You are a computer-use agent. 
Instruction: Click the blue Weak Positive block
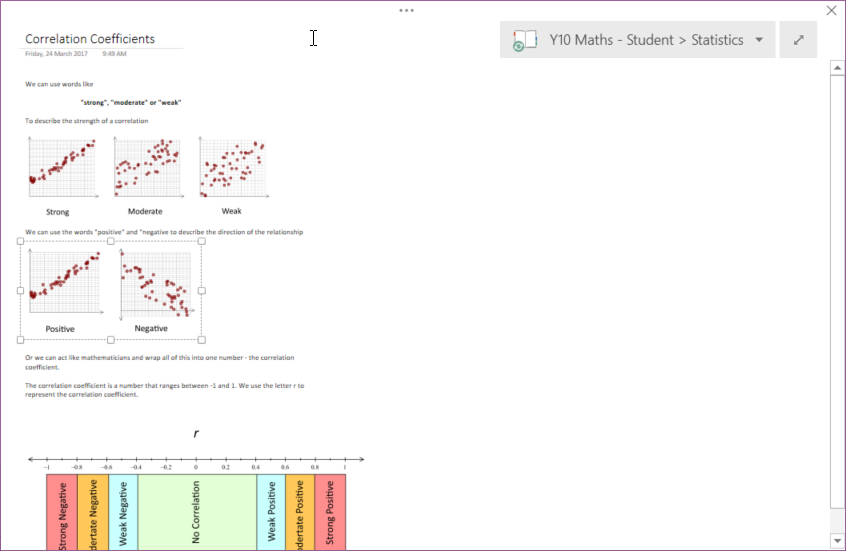pyautogui.click(x=271, y=512)
